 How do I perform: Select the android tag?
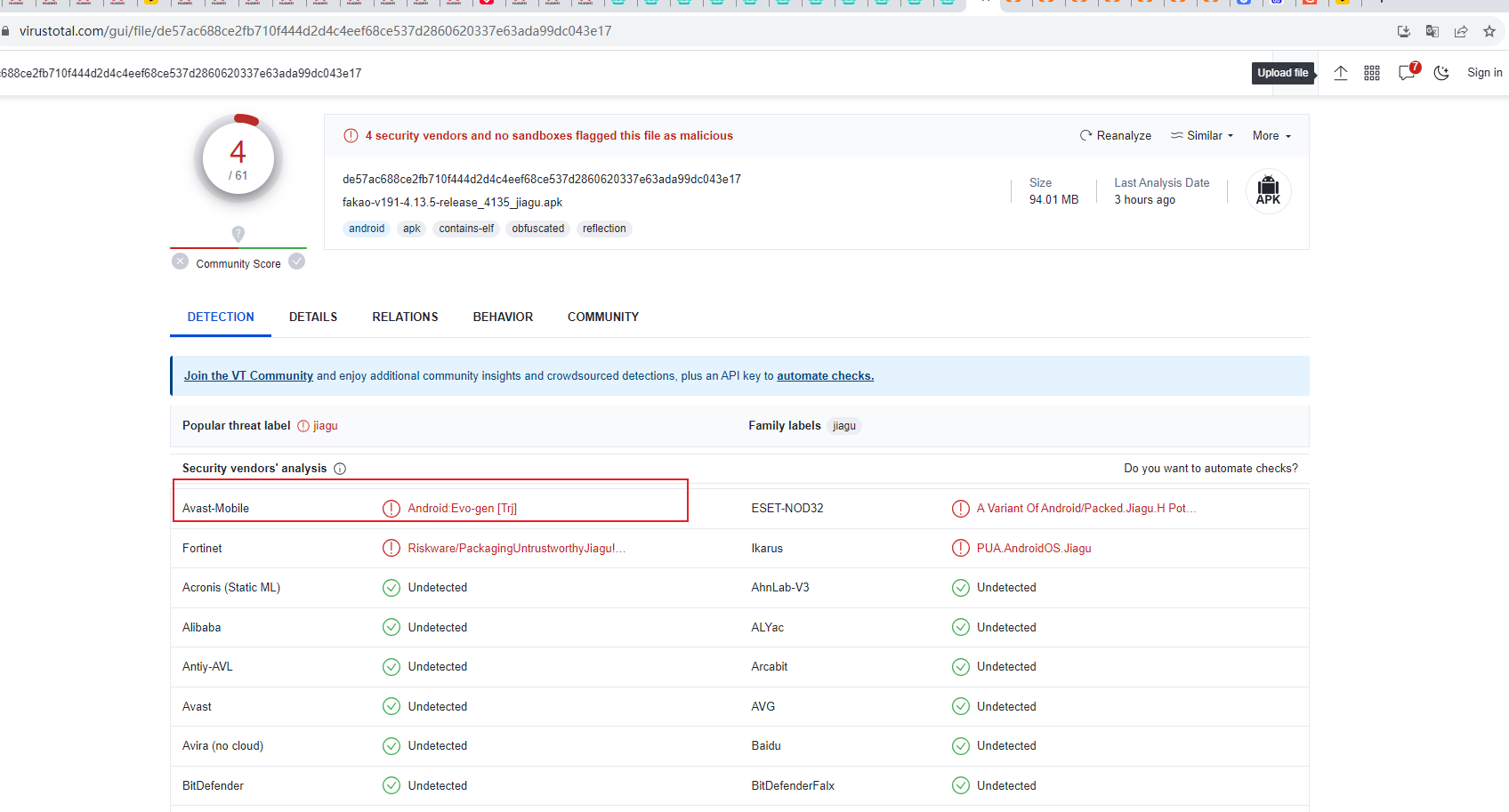point(367,229)
